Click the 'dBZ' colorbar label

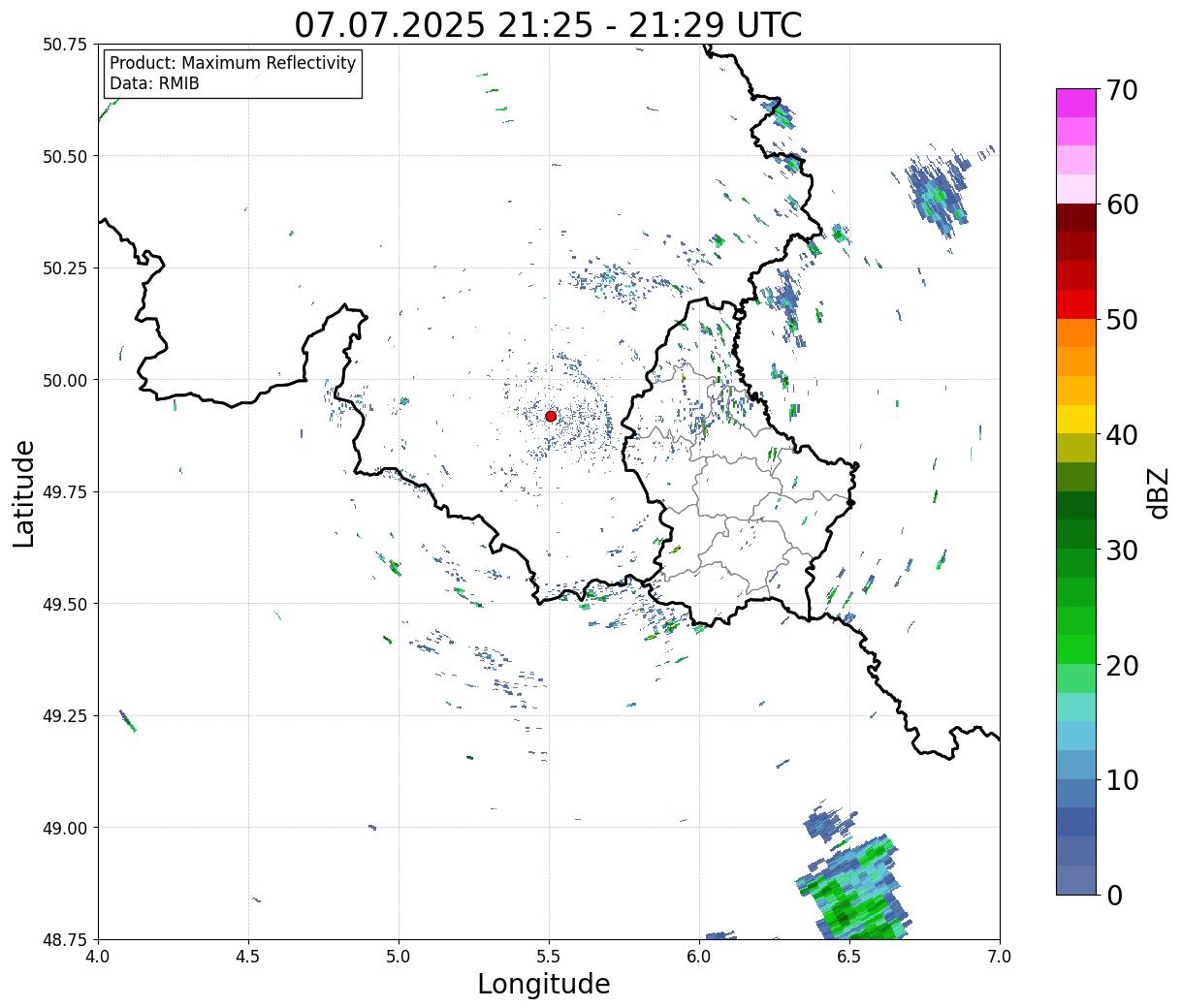[1158, 492]
